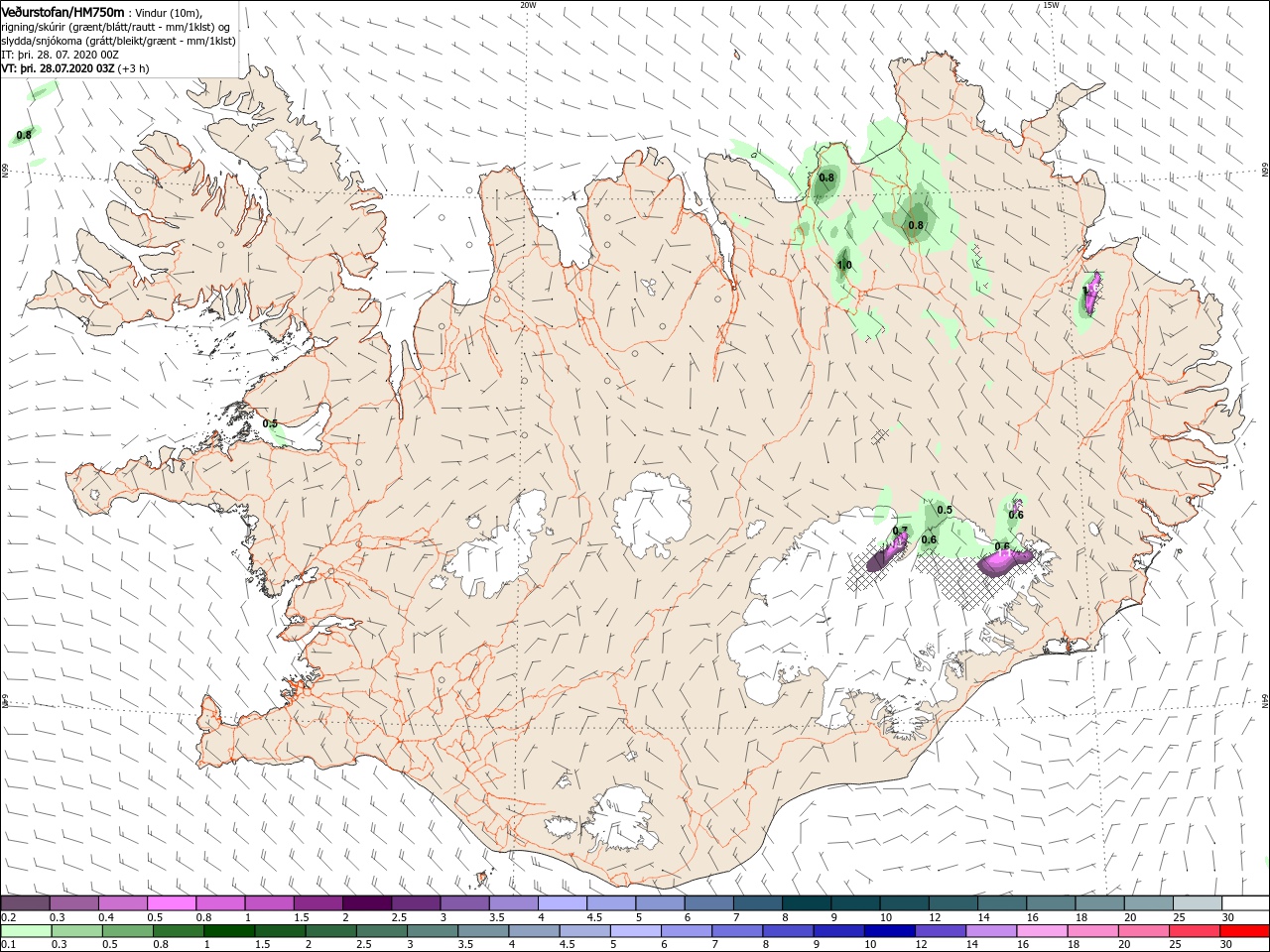
Task: Click the 0.5 value north of the large glacier
Action: click(945, 510)
